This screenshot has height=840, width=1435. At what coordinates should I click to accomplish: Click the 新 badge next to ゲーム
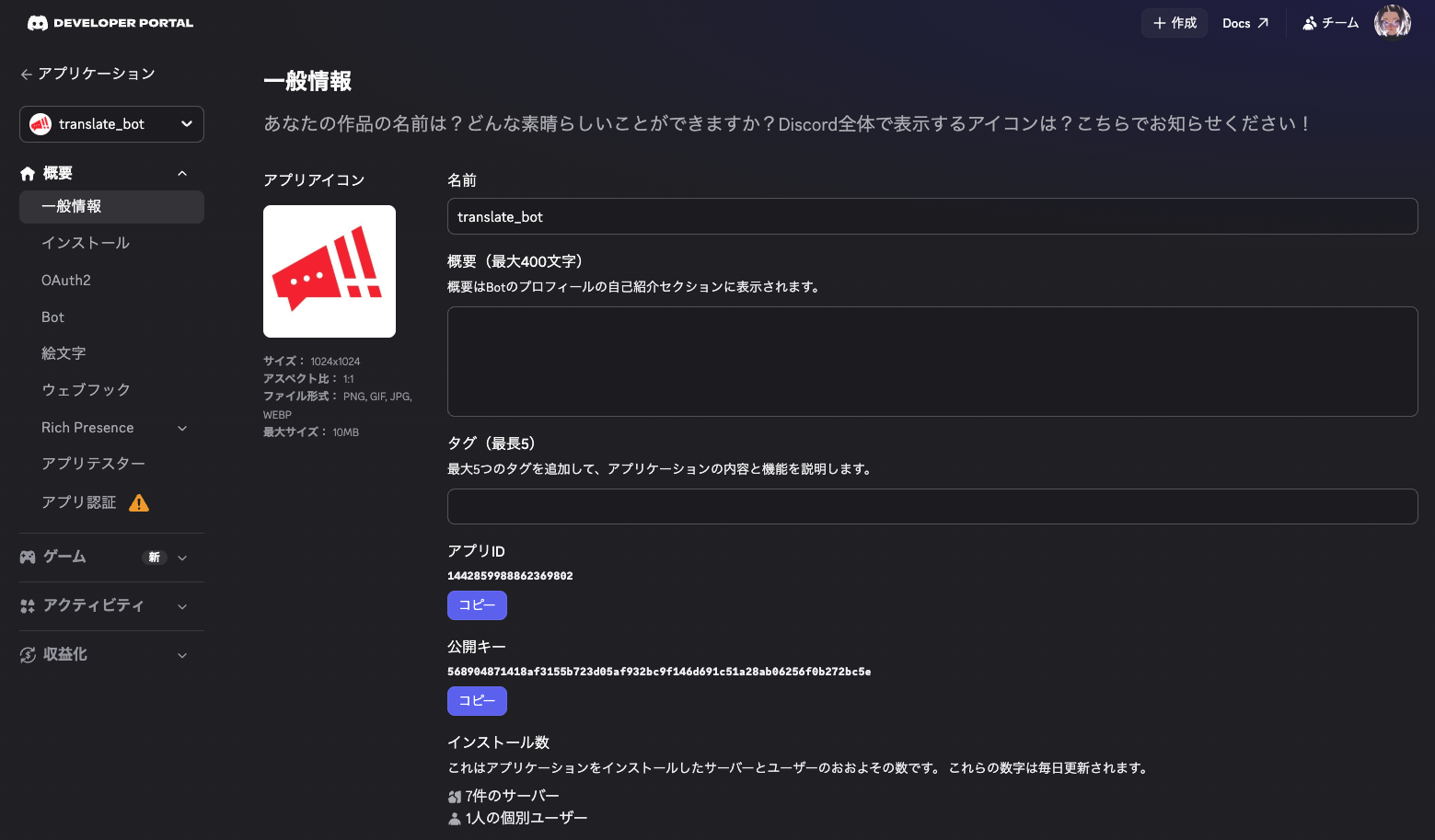(x=155, y=557)
